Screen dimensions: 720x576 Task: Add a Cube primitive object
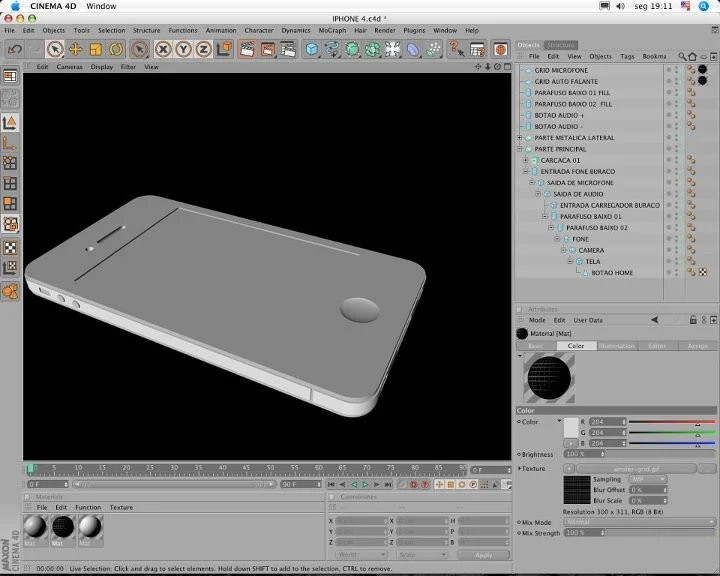[312, 49]
